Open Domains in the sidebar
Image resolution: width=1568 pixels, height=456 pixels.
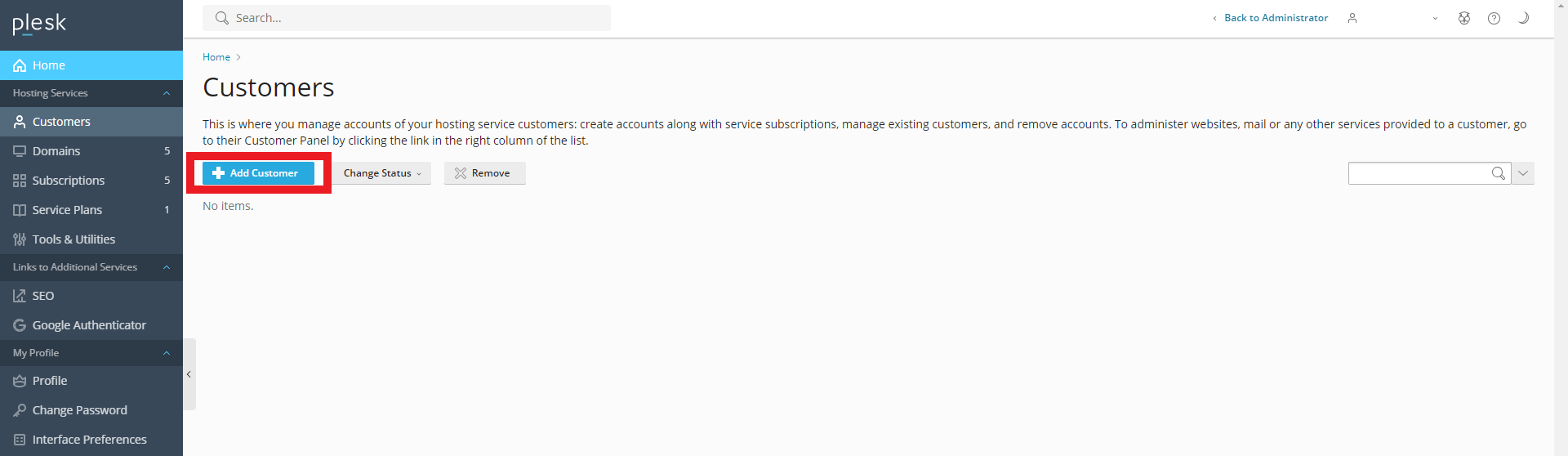click(x=56, y=151)
